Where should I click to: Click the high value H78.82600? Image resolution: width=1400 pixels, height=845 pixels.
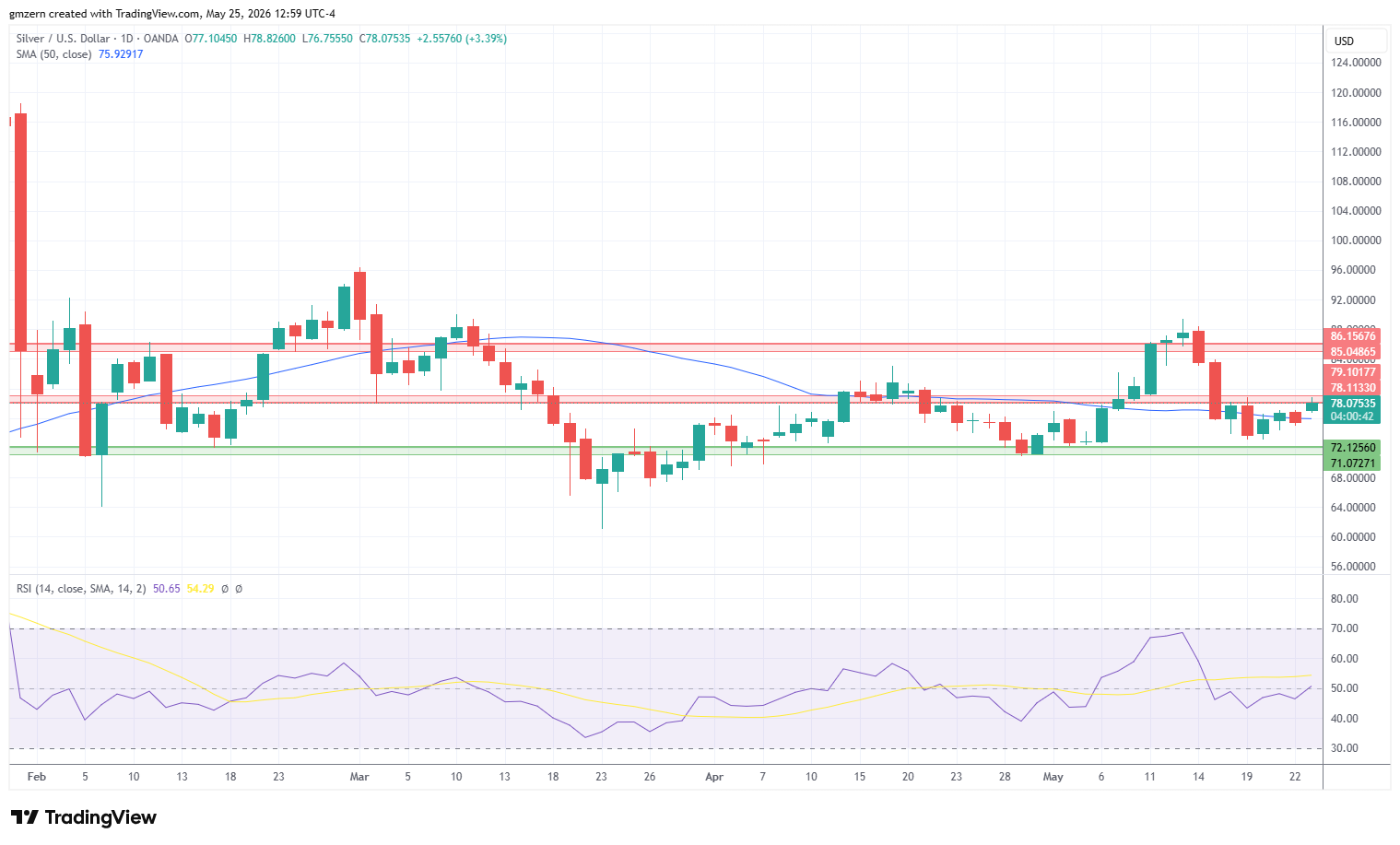pyautogui.click(x=269, y=39)
